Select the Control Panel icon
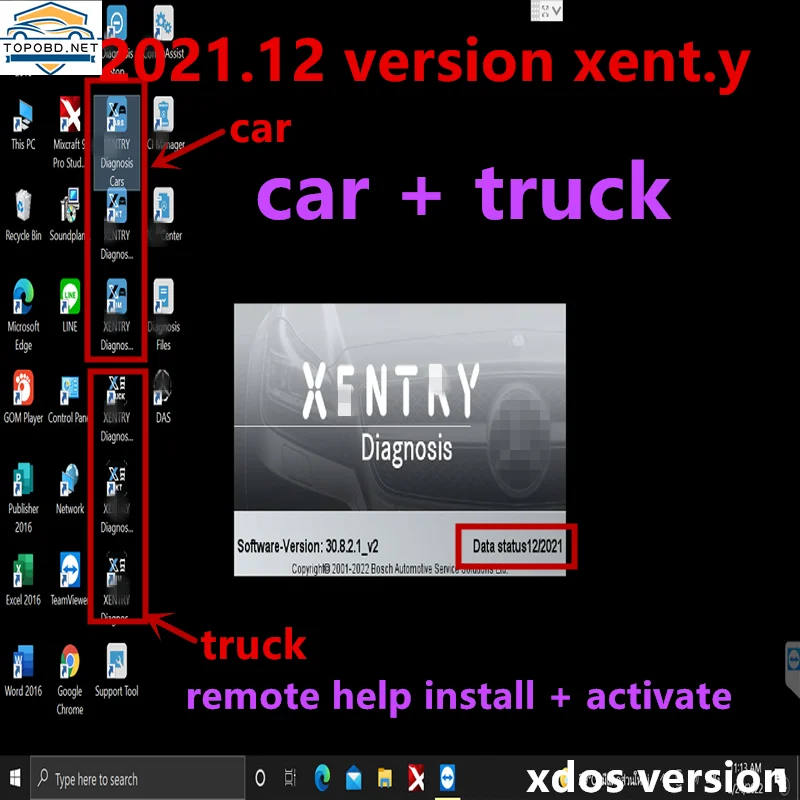The height and width of the screenshot is (800, 800). (68, 401)
